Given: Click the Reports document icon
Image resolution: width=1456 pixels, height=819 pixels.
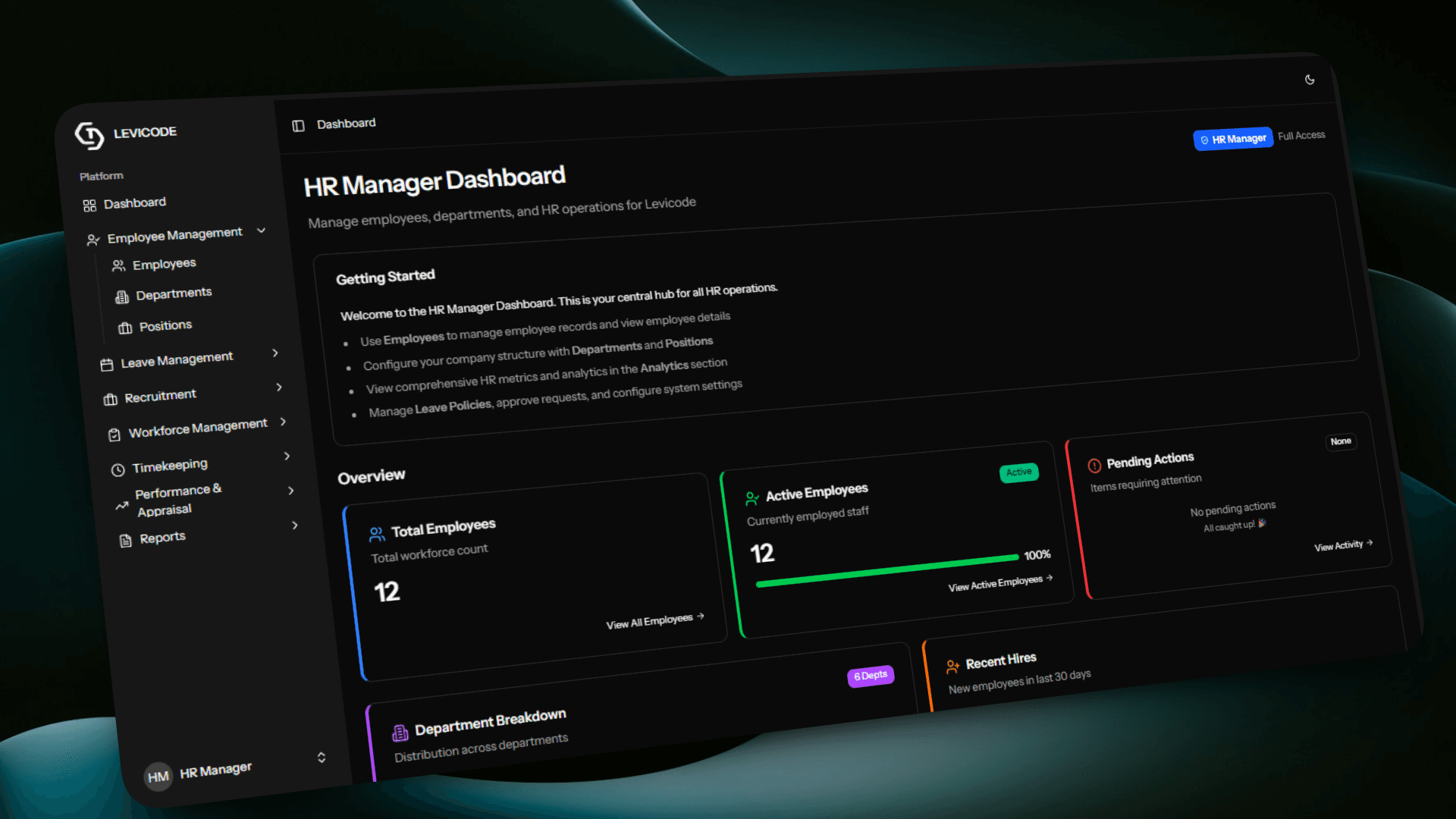Looking at the screenshot, I should pos(126,541).
